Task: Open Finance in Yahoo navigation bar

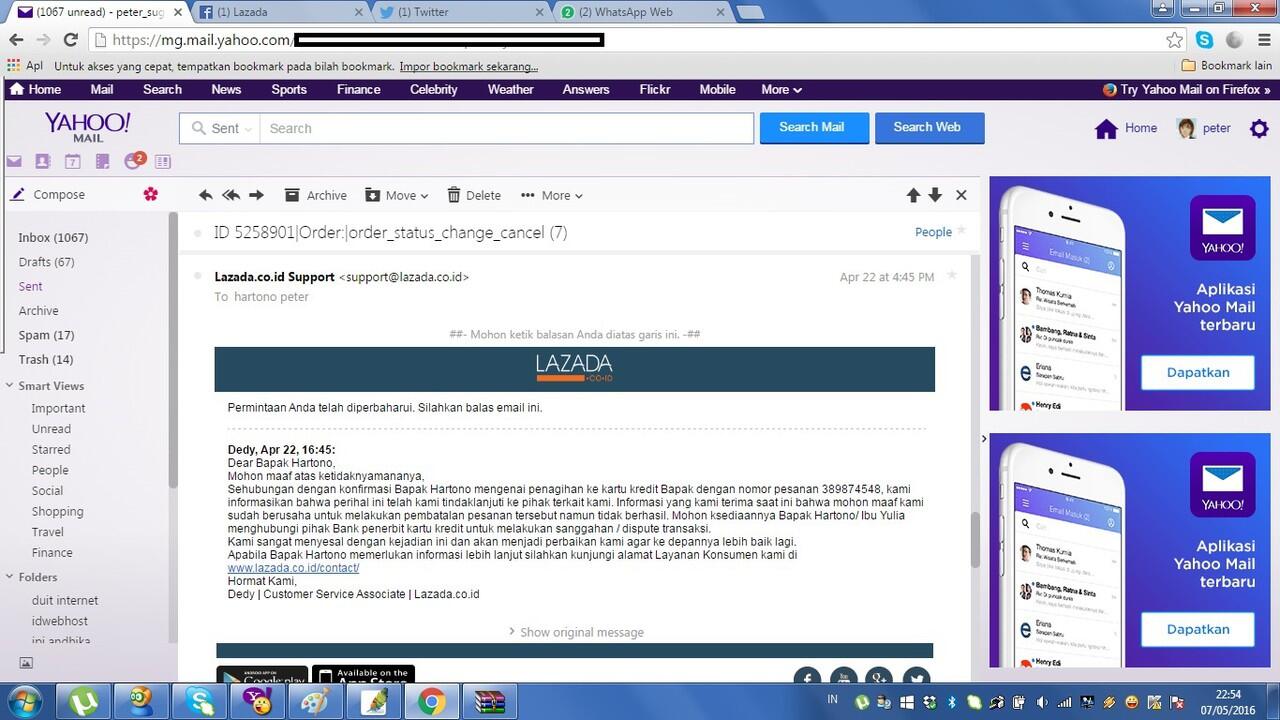Action: pyautogui.click(x=358, y=89)
